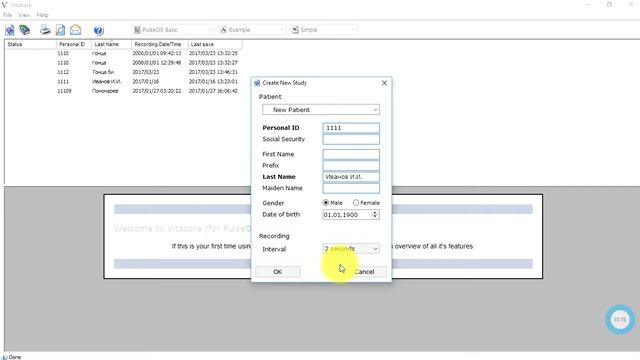Select the row recorded 2000/01/01 09:42:13
640x360 pixels.
[x=122, y=53]
